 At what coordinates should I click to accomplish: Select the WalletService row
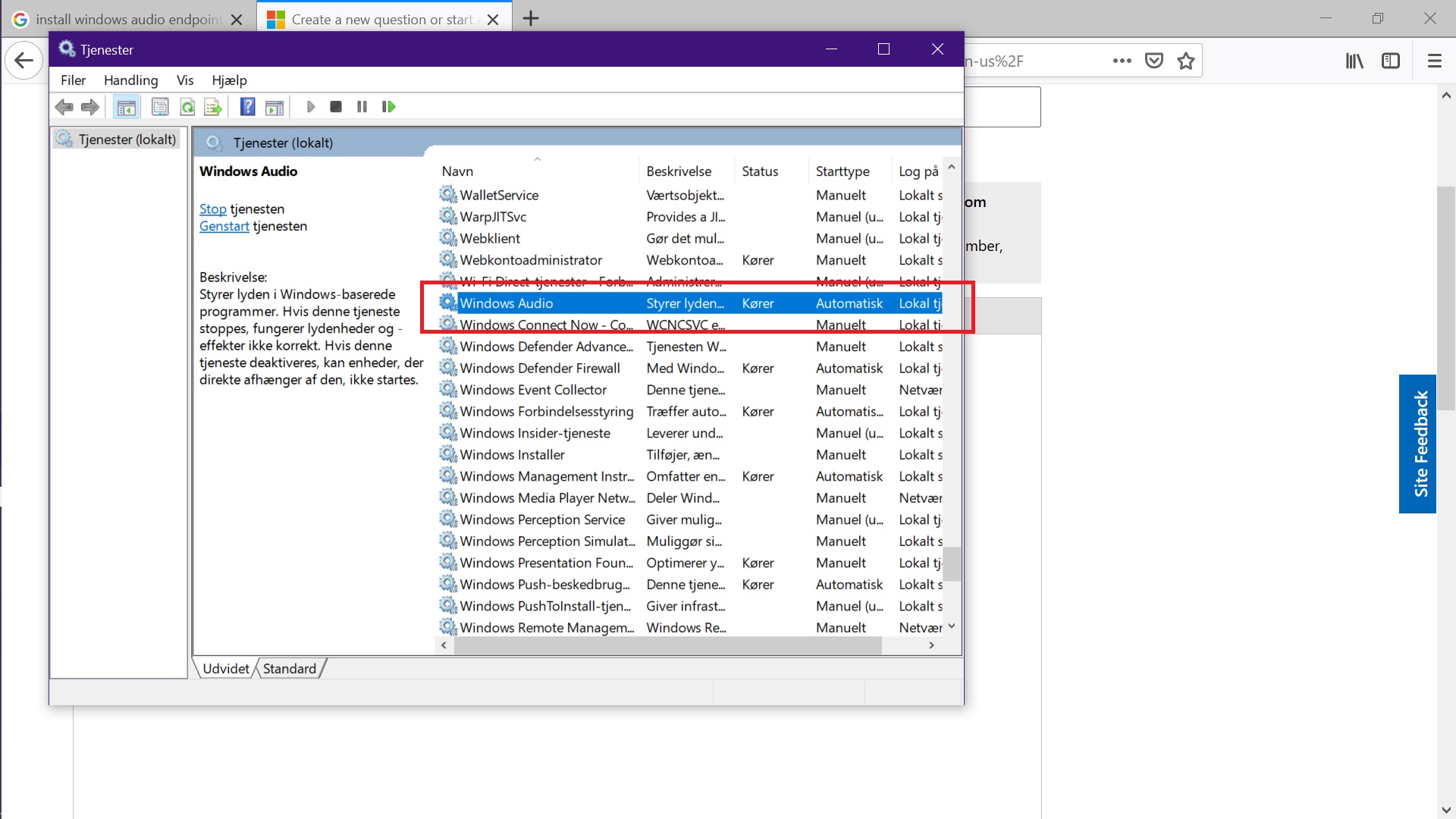click(690, 196)
